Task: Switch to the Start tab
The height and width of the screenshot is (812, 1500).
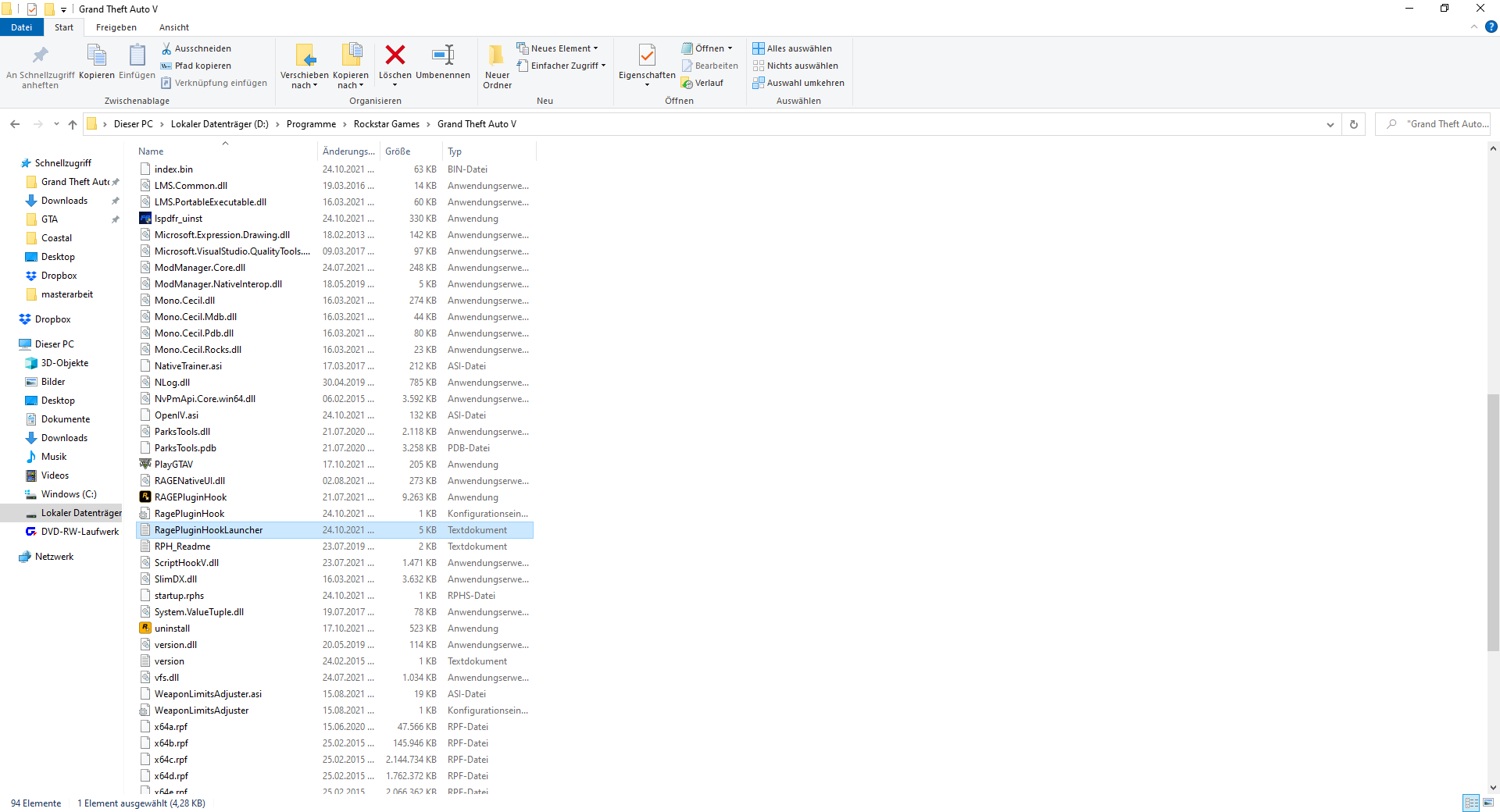Action: coord(64,27)
